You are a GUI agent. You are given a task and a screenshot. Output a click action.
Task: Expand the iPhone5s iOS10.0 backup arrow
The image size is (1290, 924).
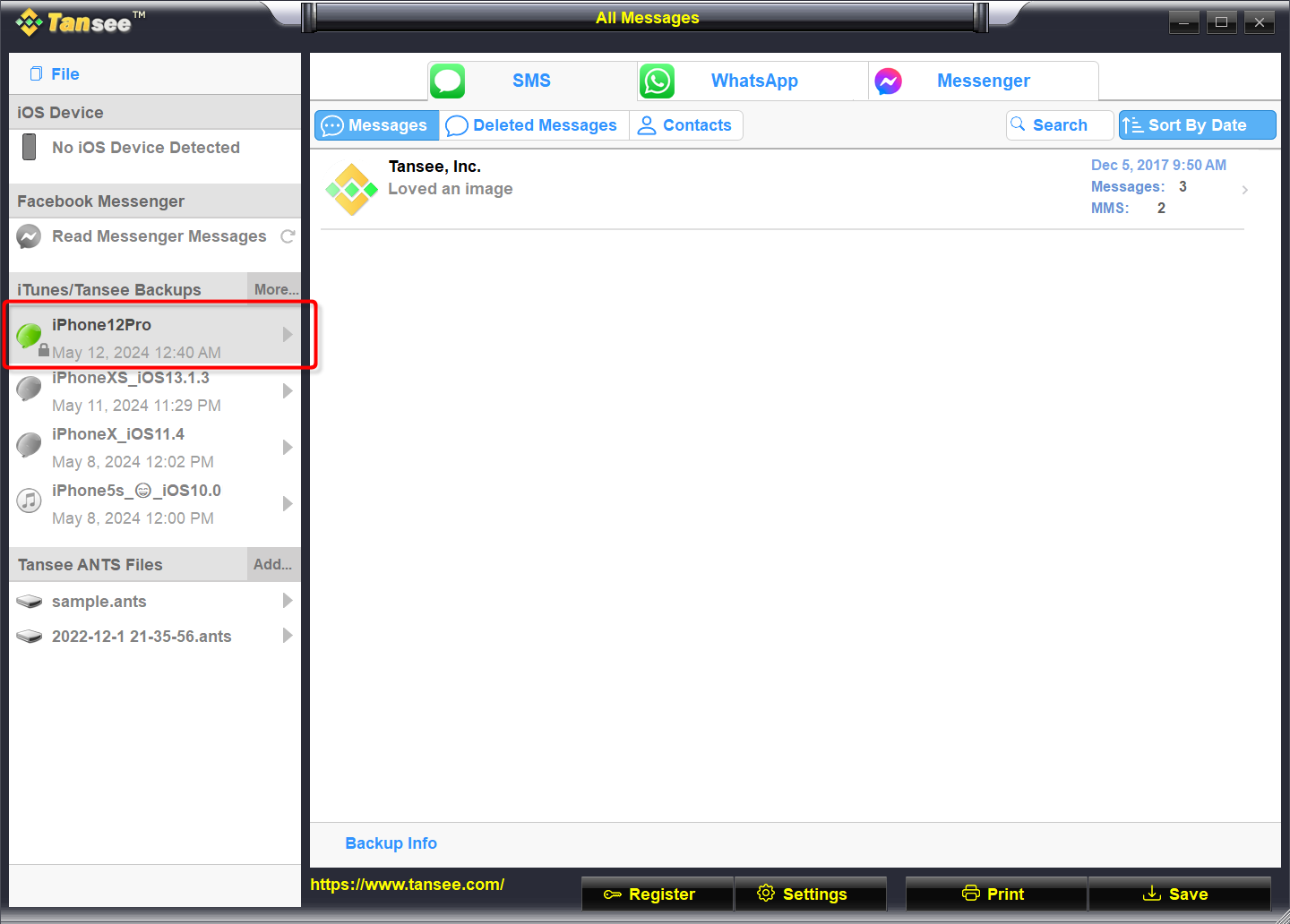(288, 503)
